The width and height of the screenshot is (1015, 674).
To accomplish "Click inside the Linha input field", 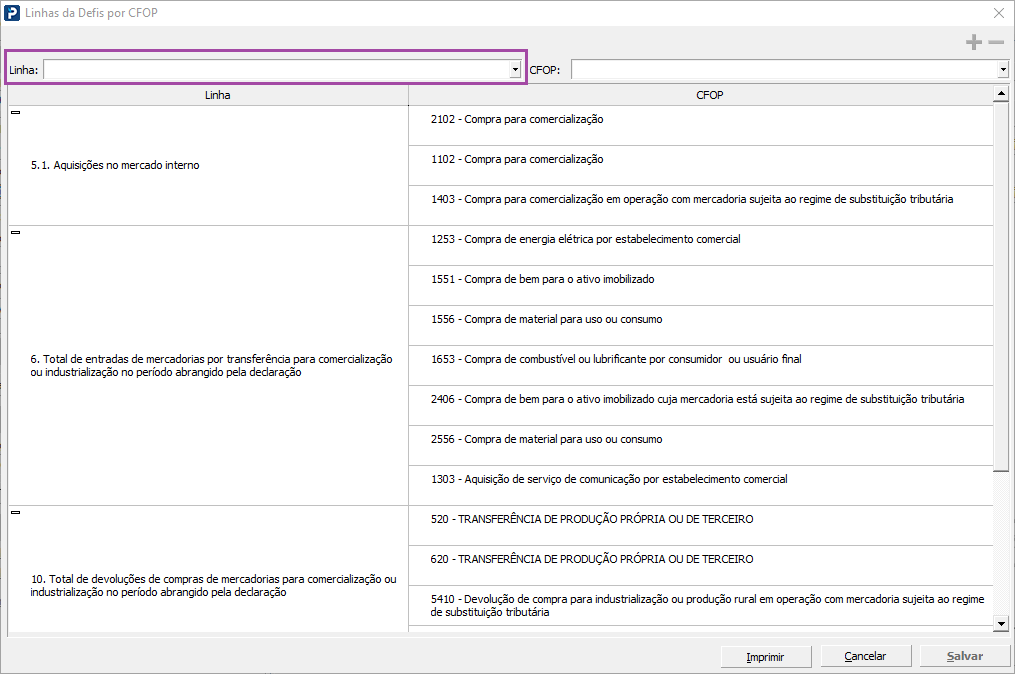I will coord(276,70).
